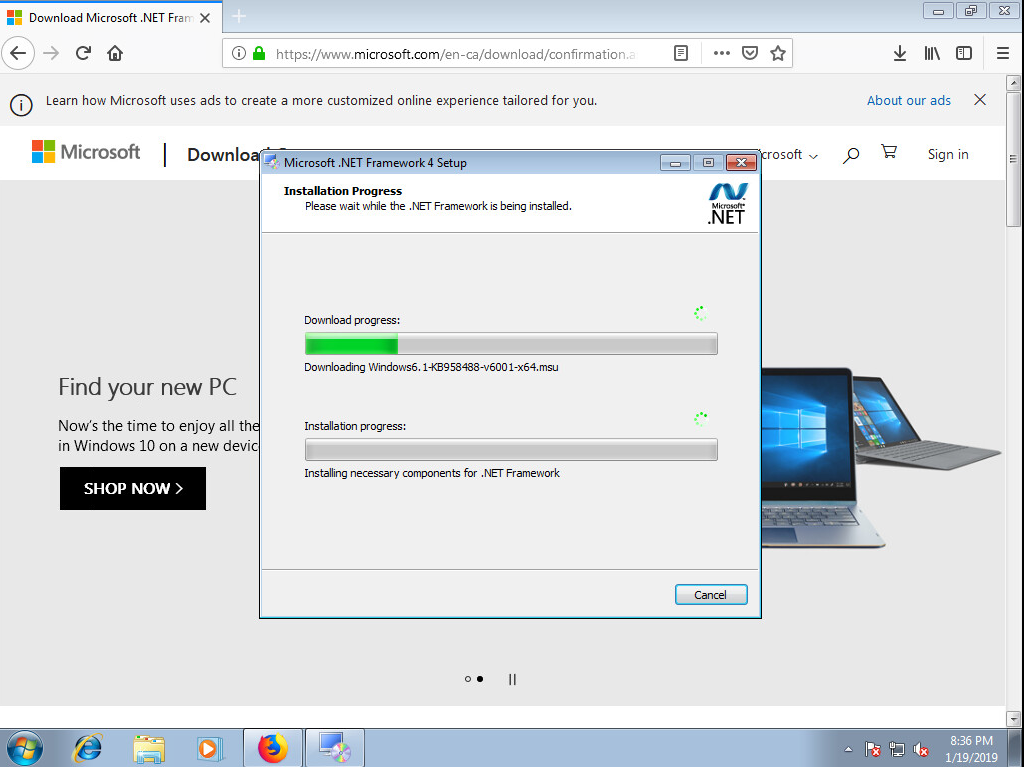This screenshot has width=1024, height=767.
Task: Save page to Pocket icon
Action: click(x=750, y=54)
